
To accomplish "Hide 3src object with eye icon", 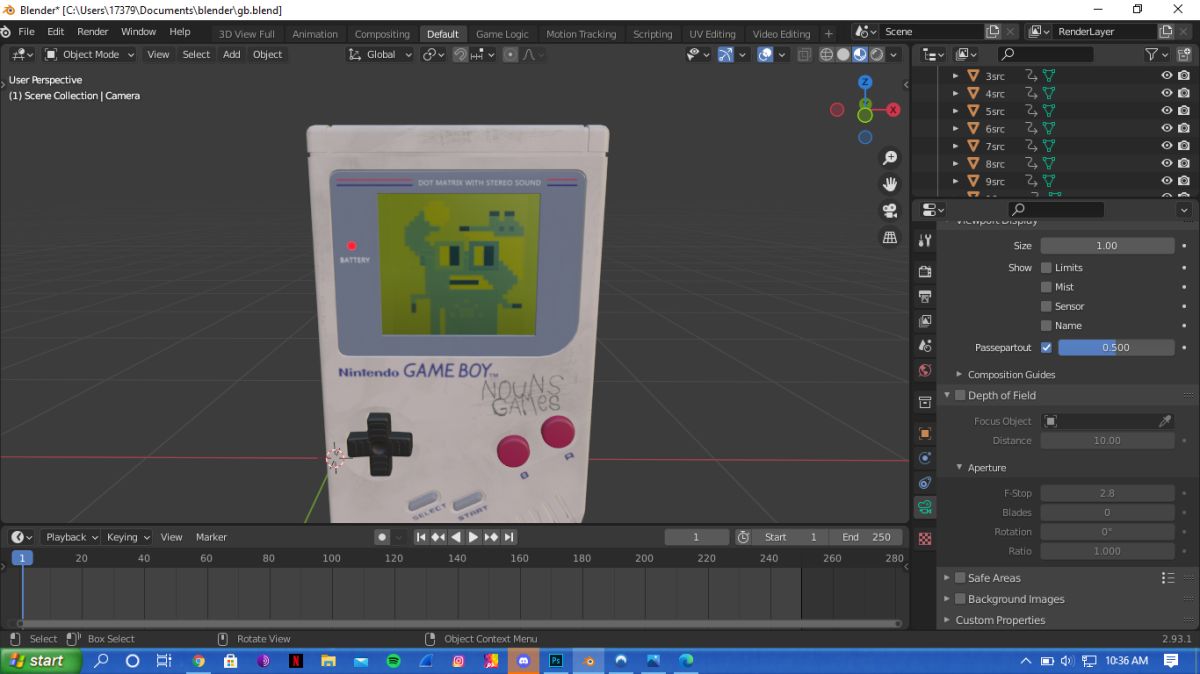I will pos(1166,76).
